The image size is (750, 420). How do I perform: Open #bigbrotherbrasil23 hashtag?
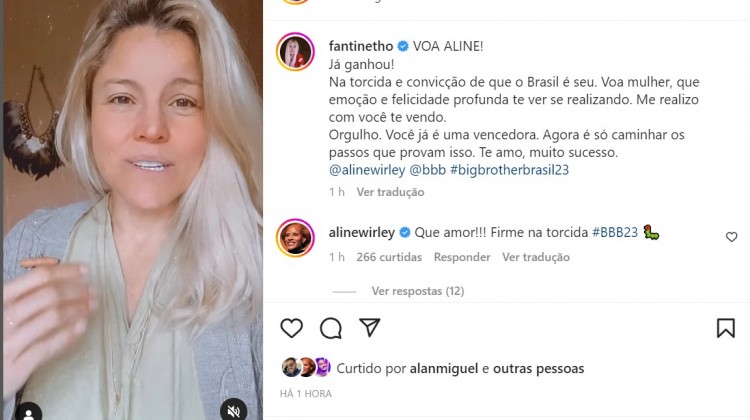click(x=509, y=170)
